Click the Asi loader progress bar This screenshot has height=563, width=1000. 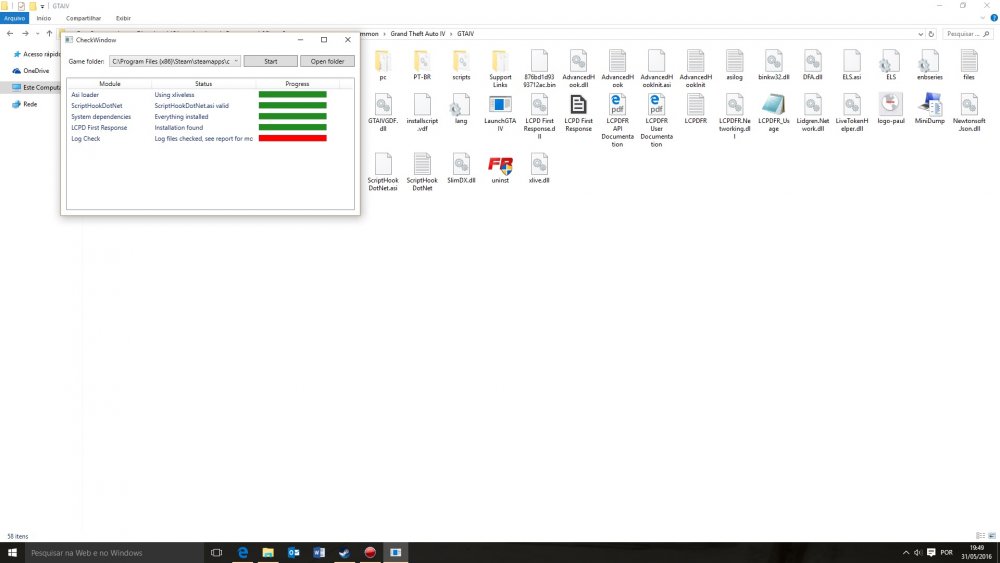(293, 94)
